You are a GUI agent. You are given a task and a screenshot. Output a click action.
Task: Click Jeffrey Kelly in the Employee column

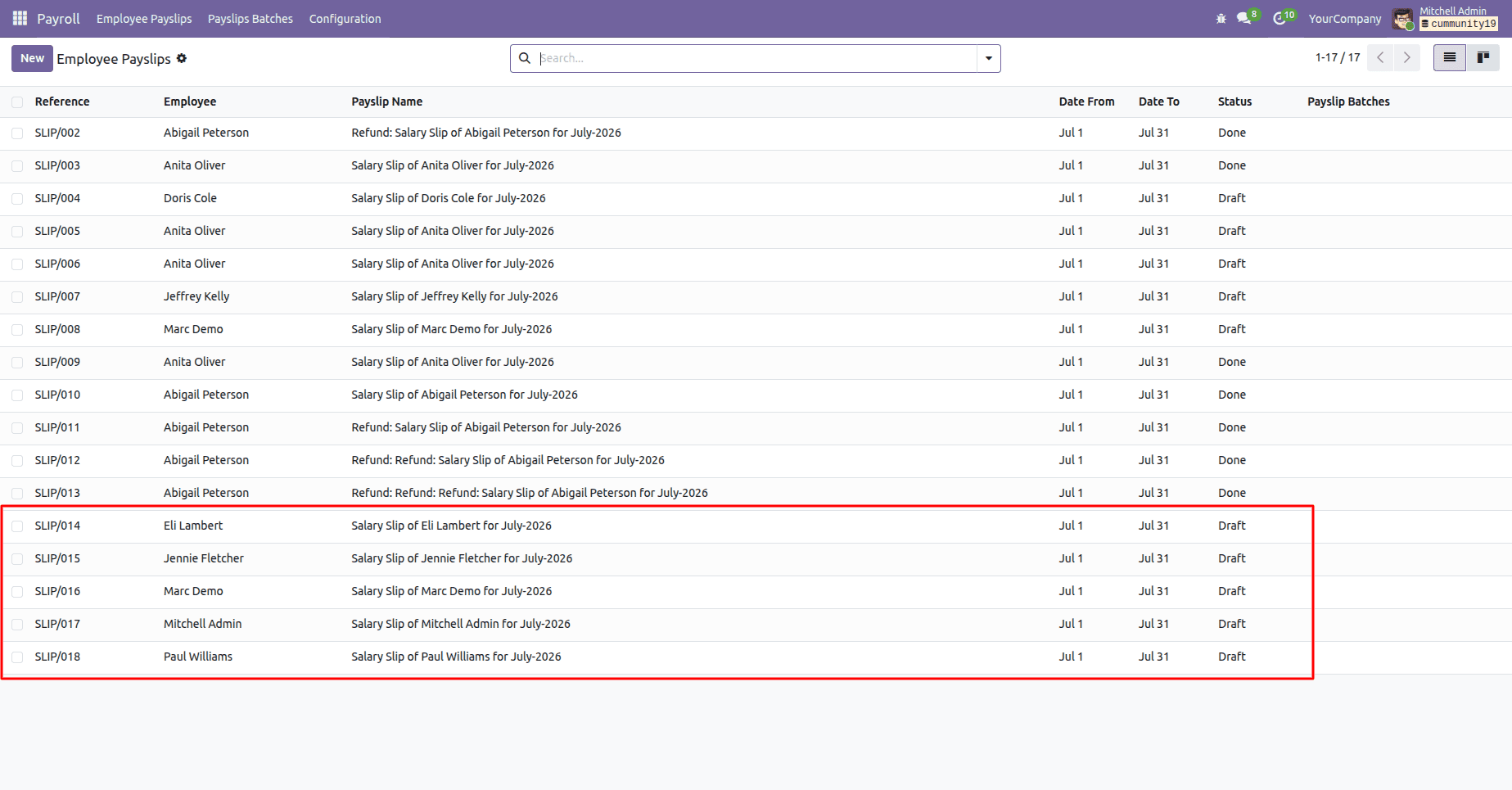(x=196, y=296)
